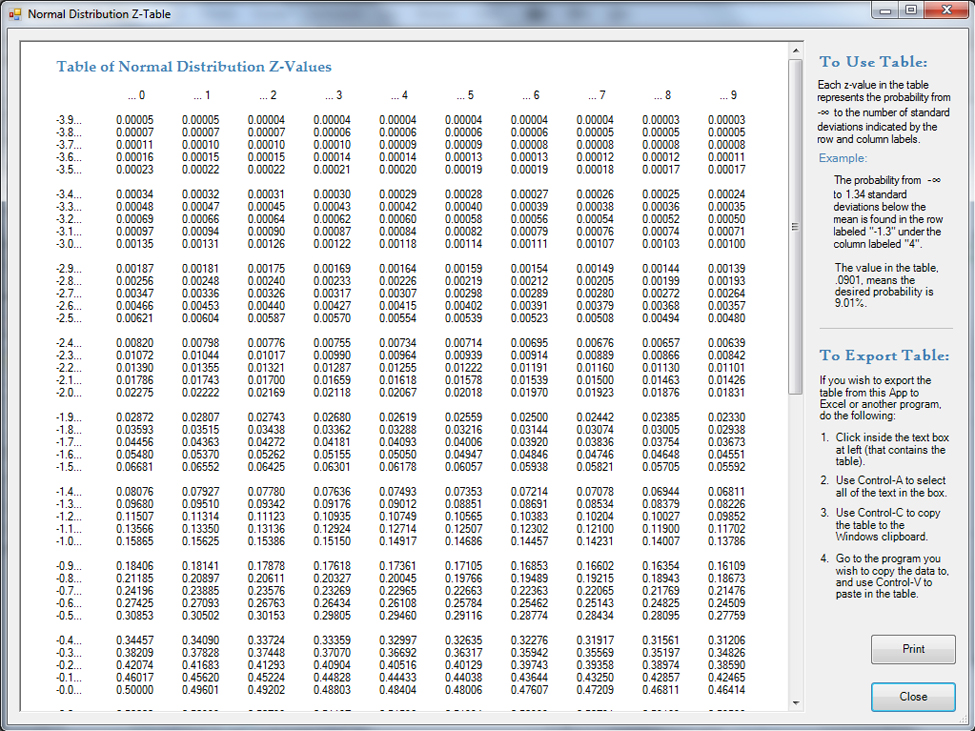Viewport: 975px width, 731px height.
Task: Click the value 0.00494
Action: point(661,318)
